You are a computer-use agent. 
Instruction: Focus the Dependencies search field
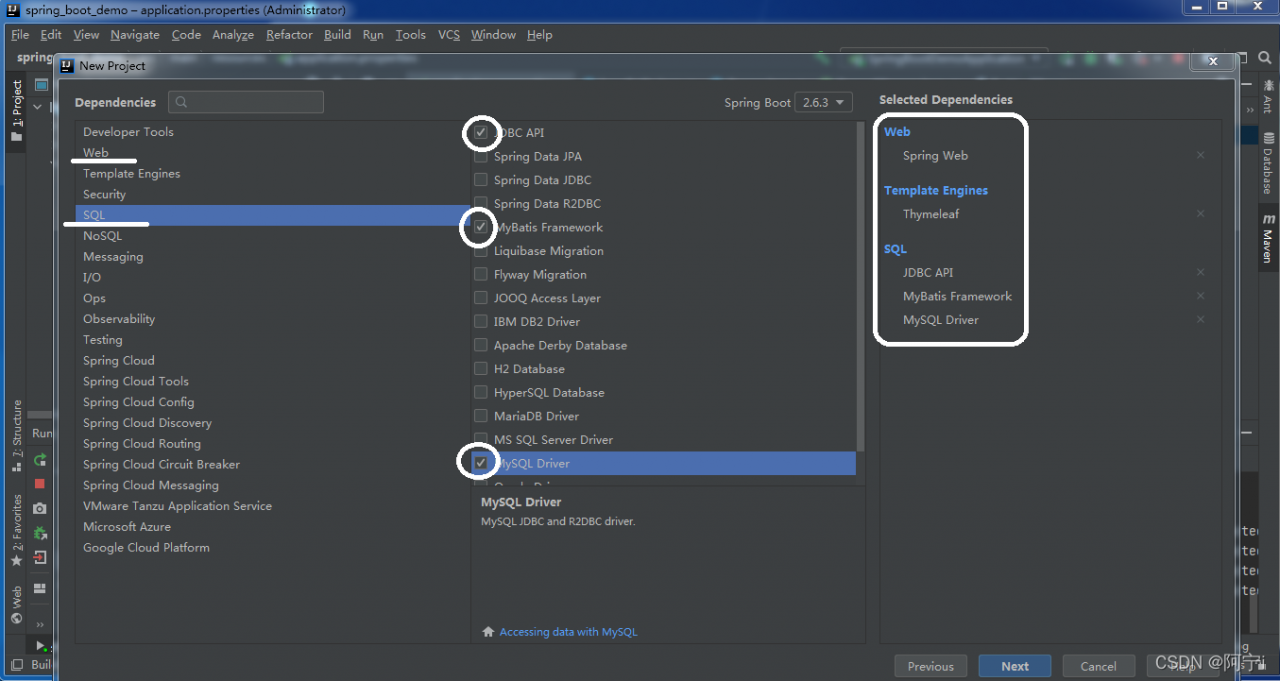click(246, 103)
